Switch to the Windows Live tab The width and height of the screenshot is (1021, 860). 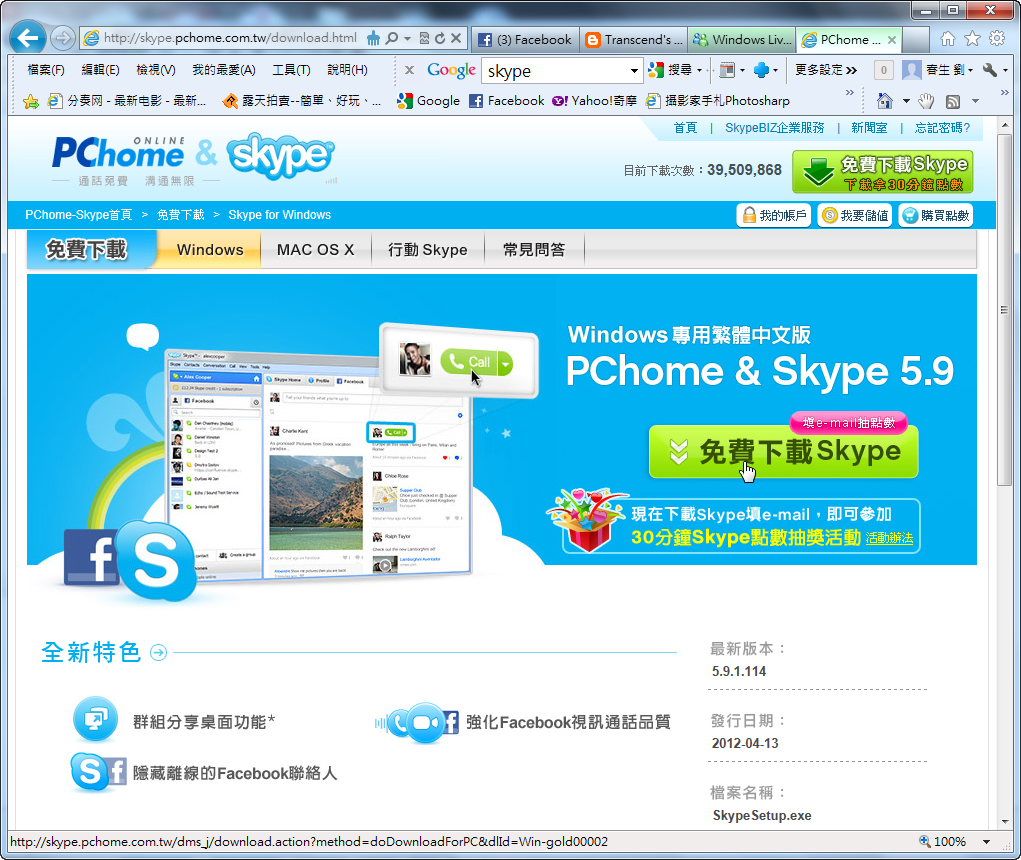pyautogui.click(x=742, y=40)
